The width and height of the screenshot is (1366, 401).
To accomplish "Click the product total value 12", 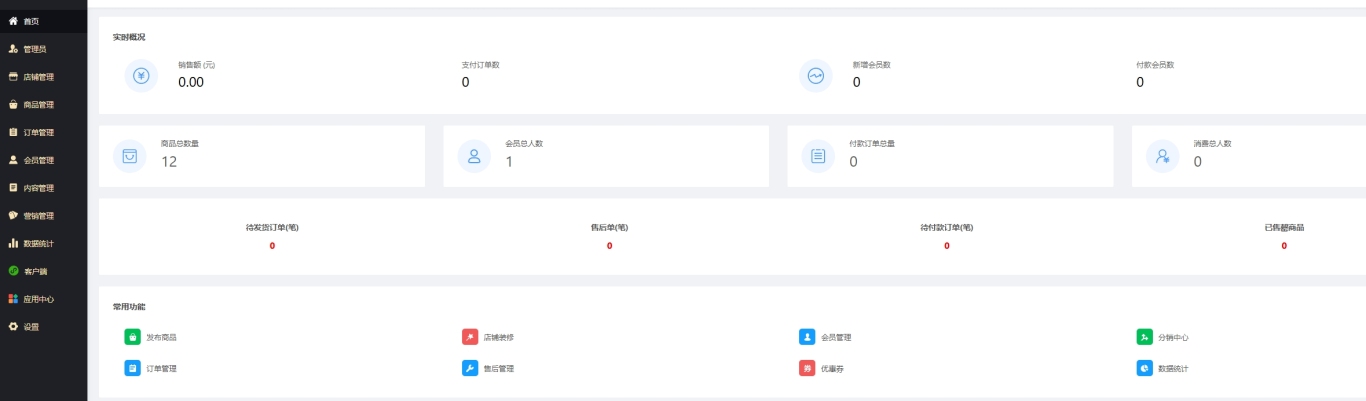I will coord(169,161).
